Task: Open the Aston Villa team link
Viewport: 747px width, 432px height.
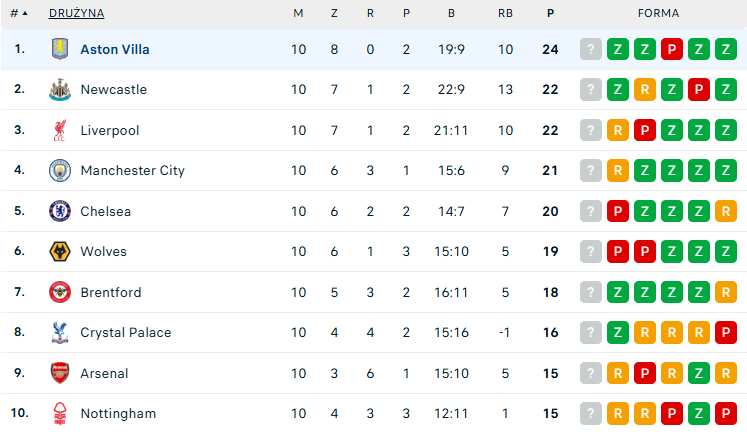Action: pos(115,50)
